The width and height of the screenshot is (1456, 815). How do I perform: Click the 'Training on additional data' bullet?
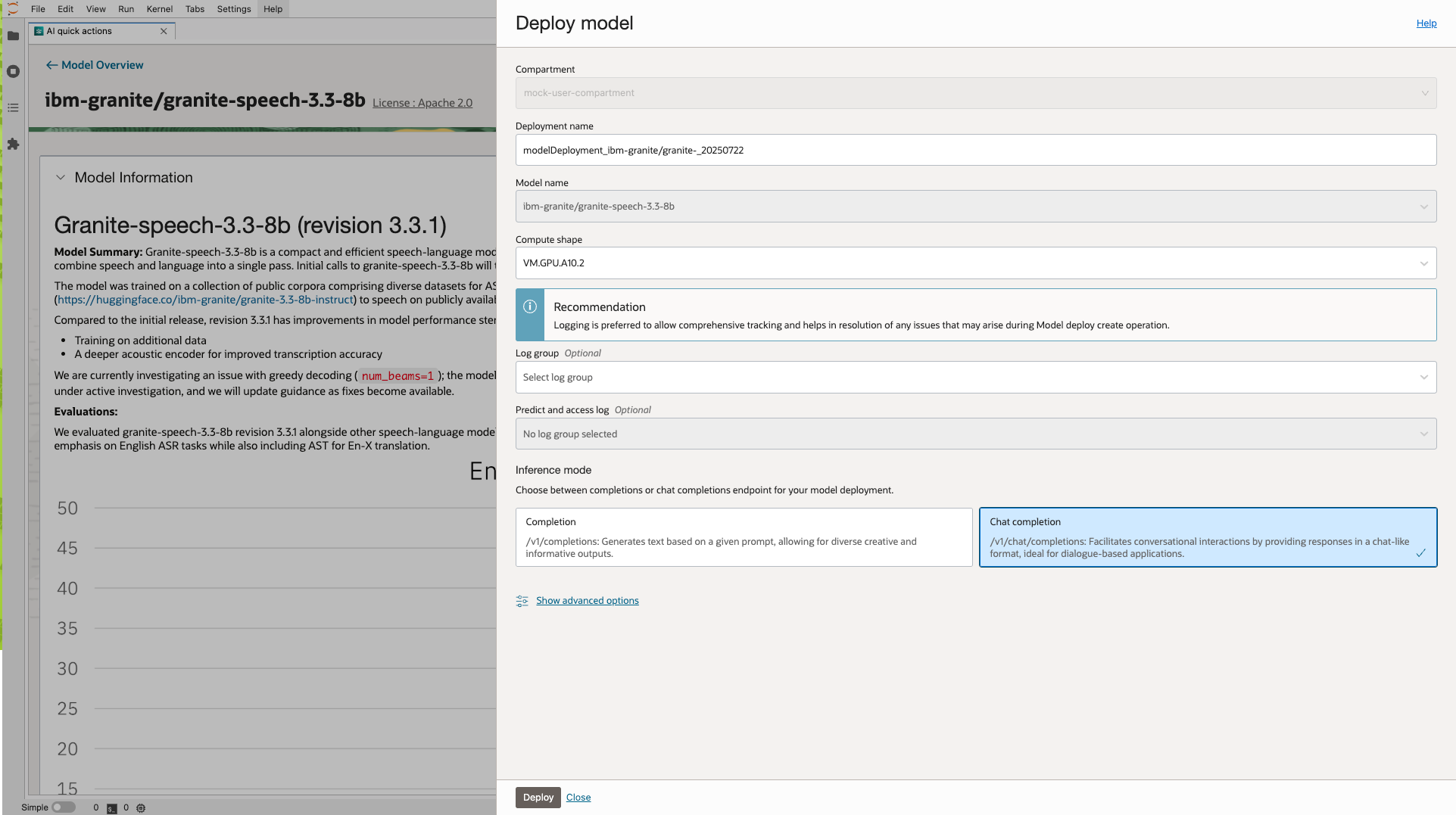(x=141, y=341)
